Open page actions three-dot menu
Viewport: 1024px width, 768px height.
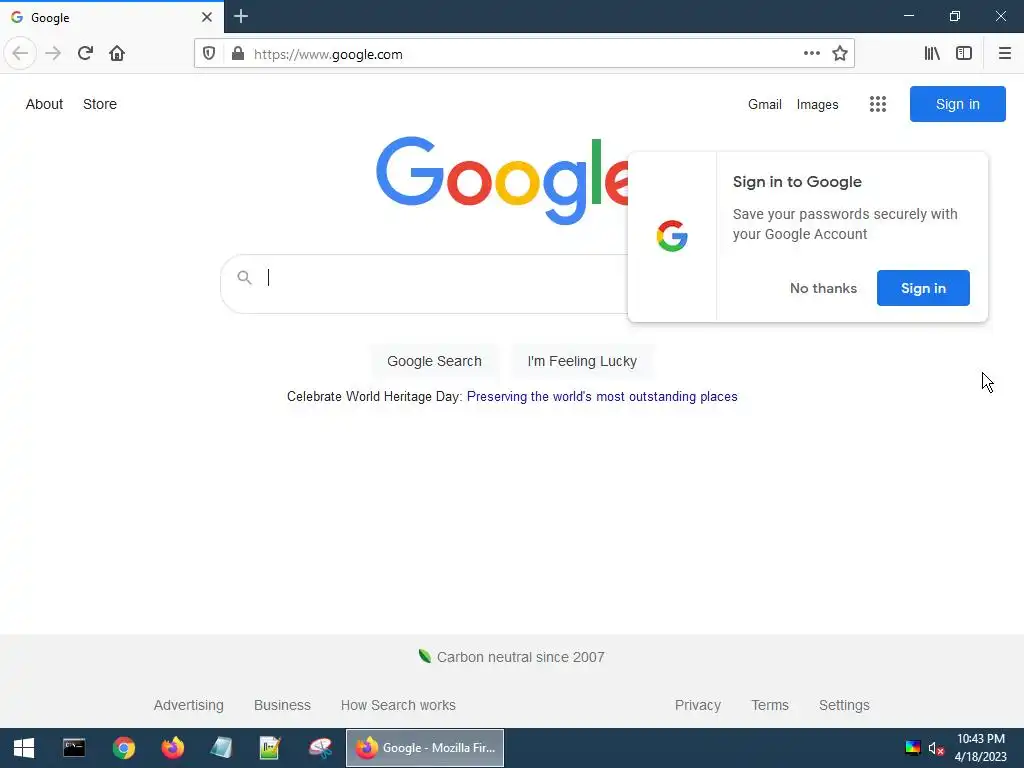pyautogui.click(x=811, y=54)
